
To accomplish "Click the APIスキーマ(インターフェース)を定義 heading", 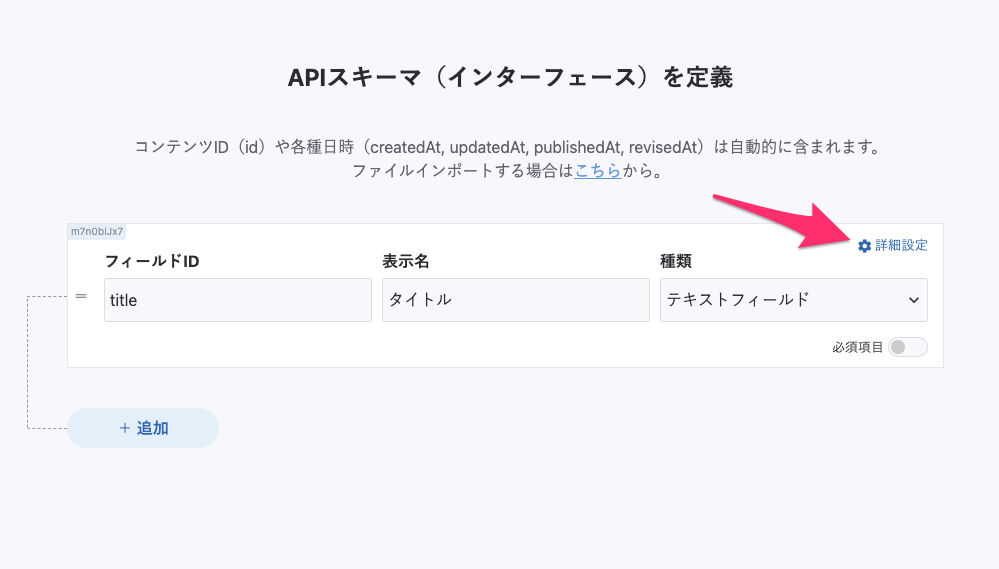I will 510,77.
